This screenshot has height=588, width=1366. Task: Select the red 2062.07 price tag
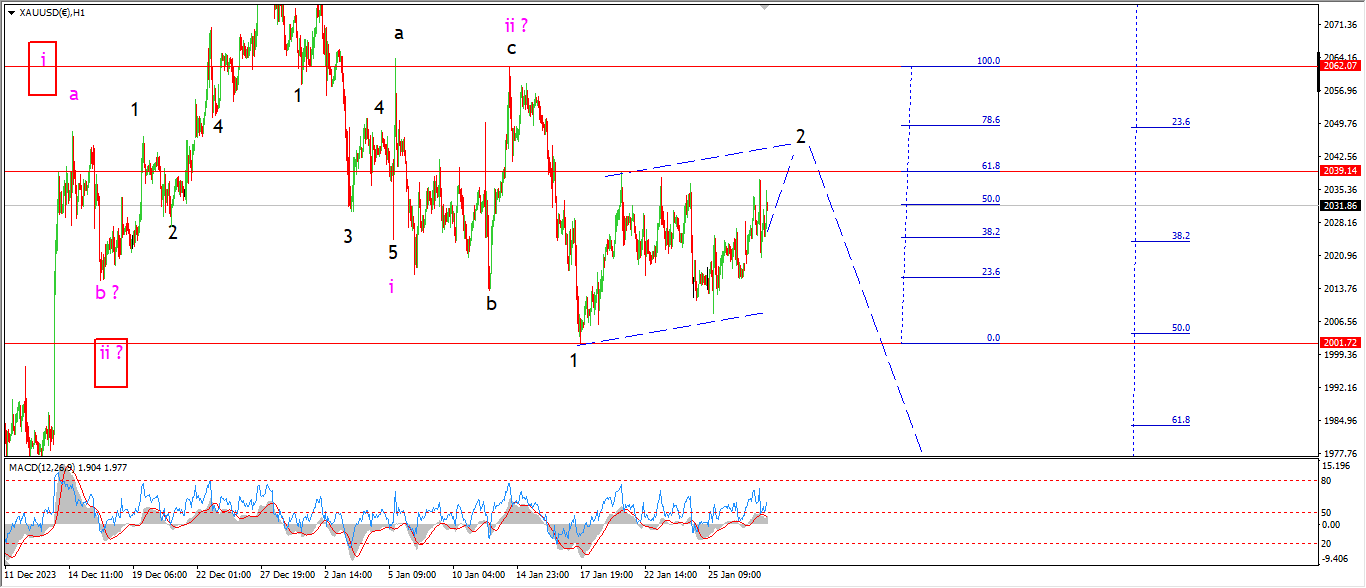1340,66
